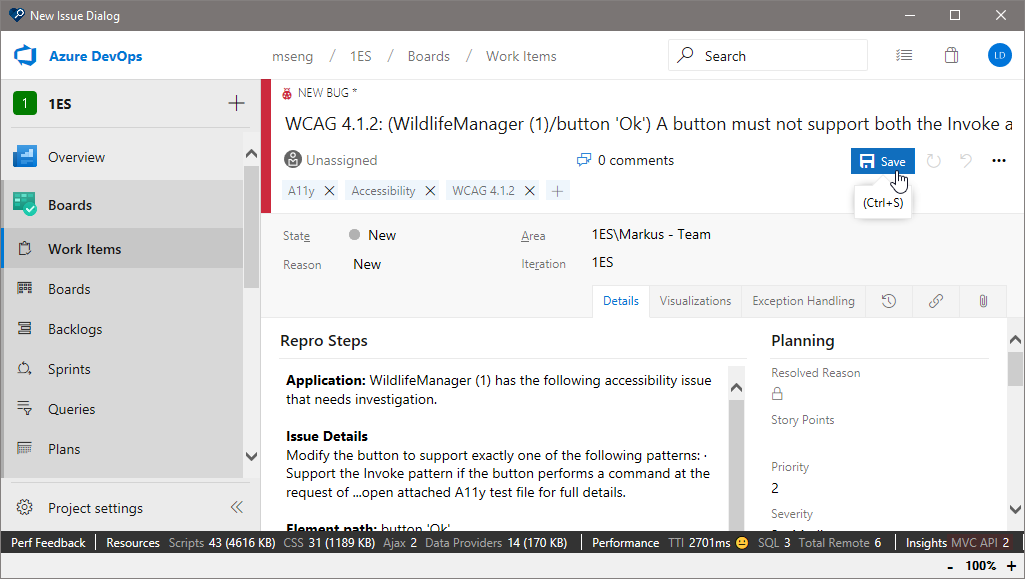Switch to the Details tab
This screenshot has height=579, width=1025.
(x=620, y=301)
